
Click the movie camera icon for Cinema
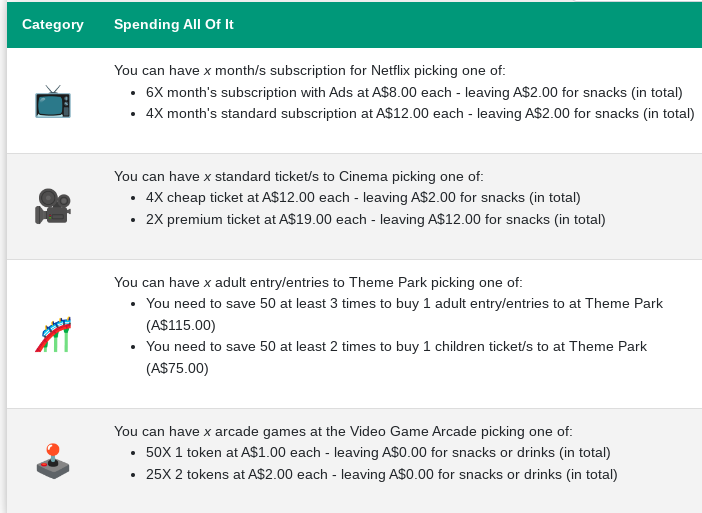tap(52, 206)
